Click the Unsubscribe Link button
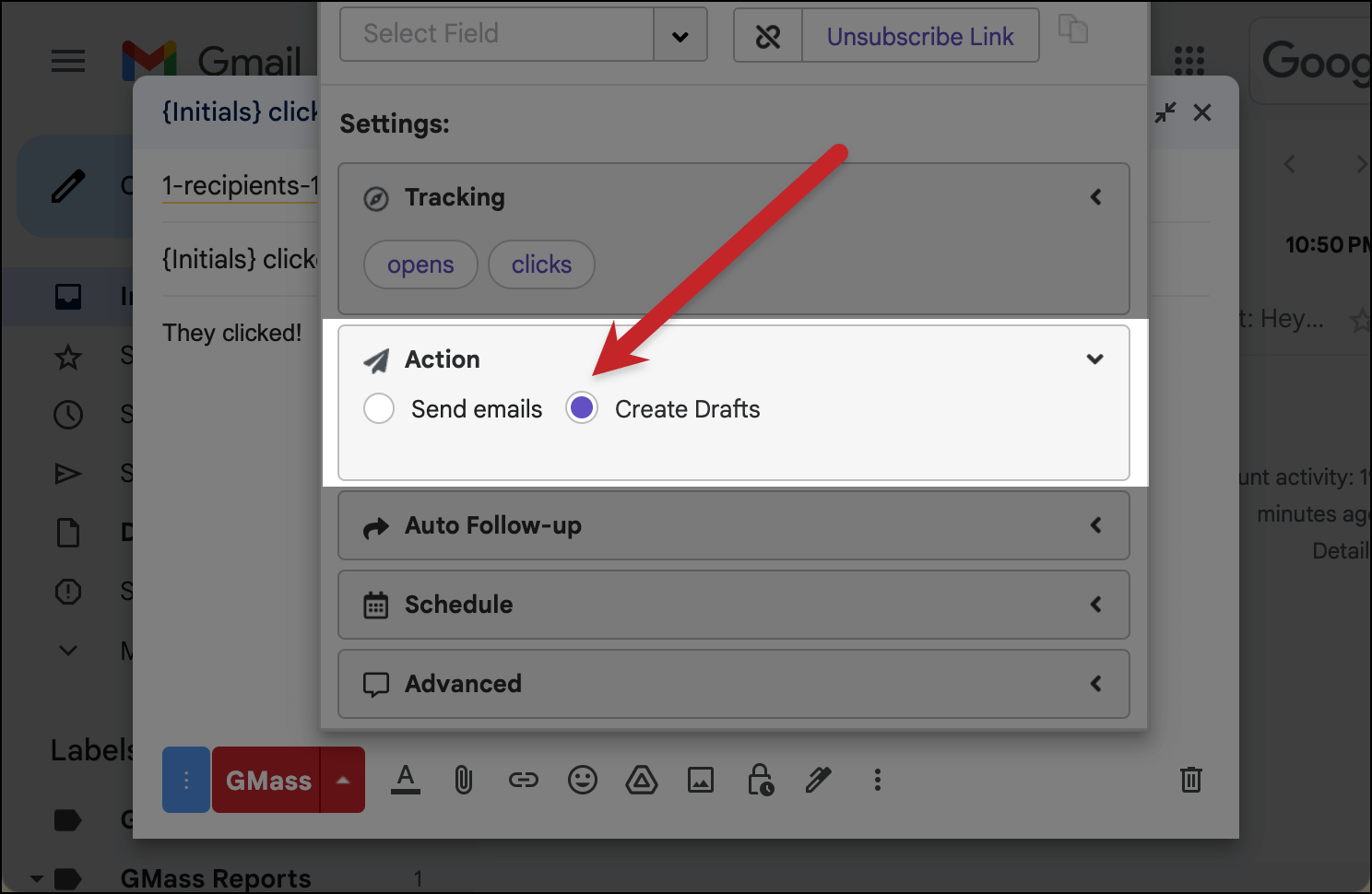The width and height of the screenshot is (1372, 894). [x=920, y=36]
